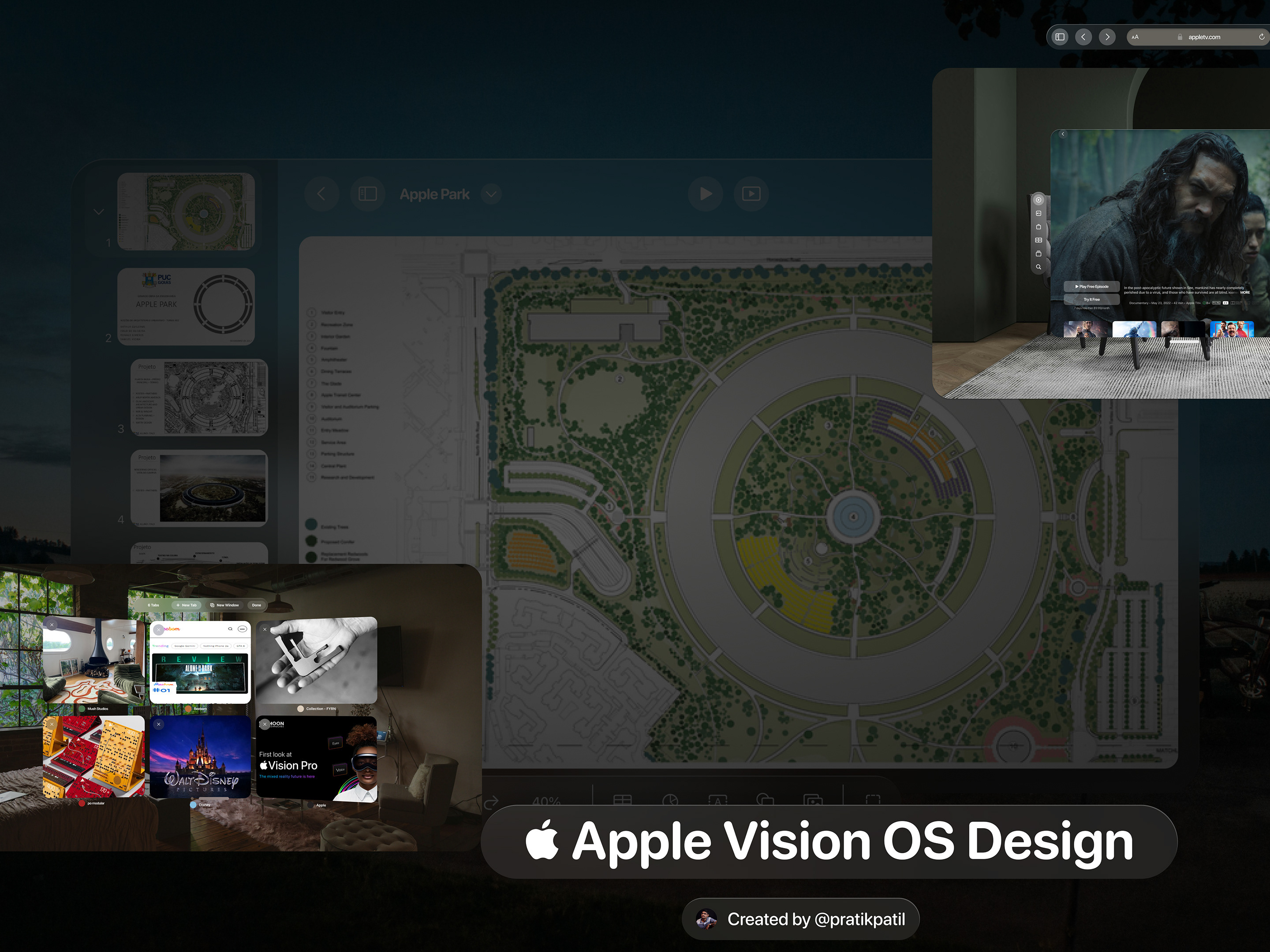Select slide 4 aerial photo thumbnail
This screenshot has height=952, width=1270.
pyautogui.click(x=199, y=488)
